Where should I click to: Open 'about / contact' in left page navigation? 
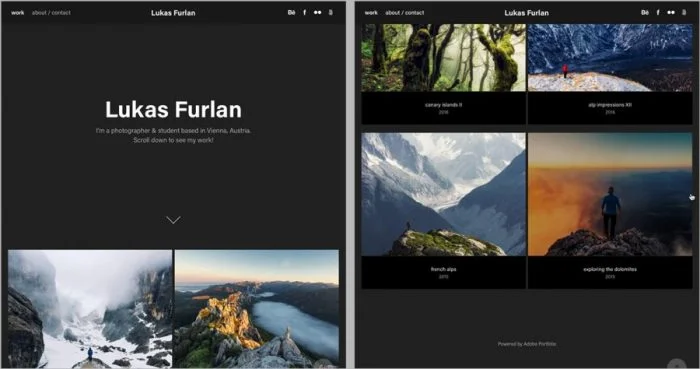click(51, 13)
